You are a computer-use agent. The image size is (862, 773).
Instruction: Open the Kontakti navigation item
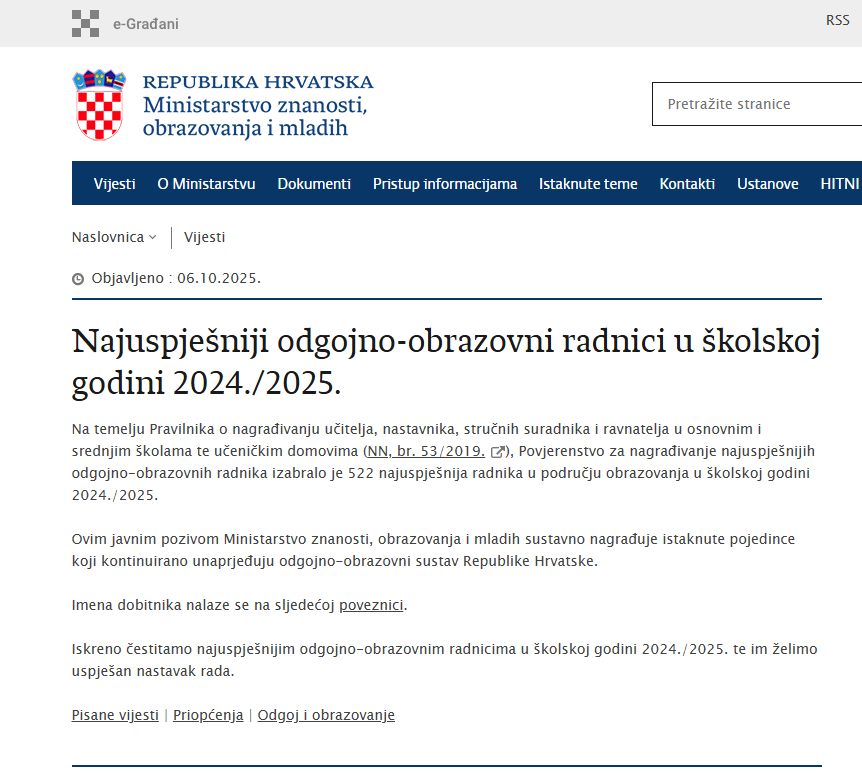[687, 184]
